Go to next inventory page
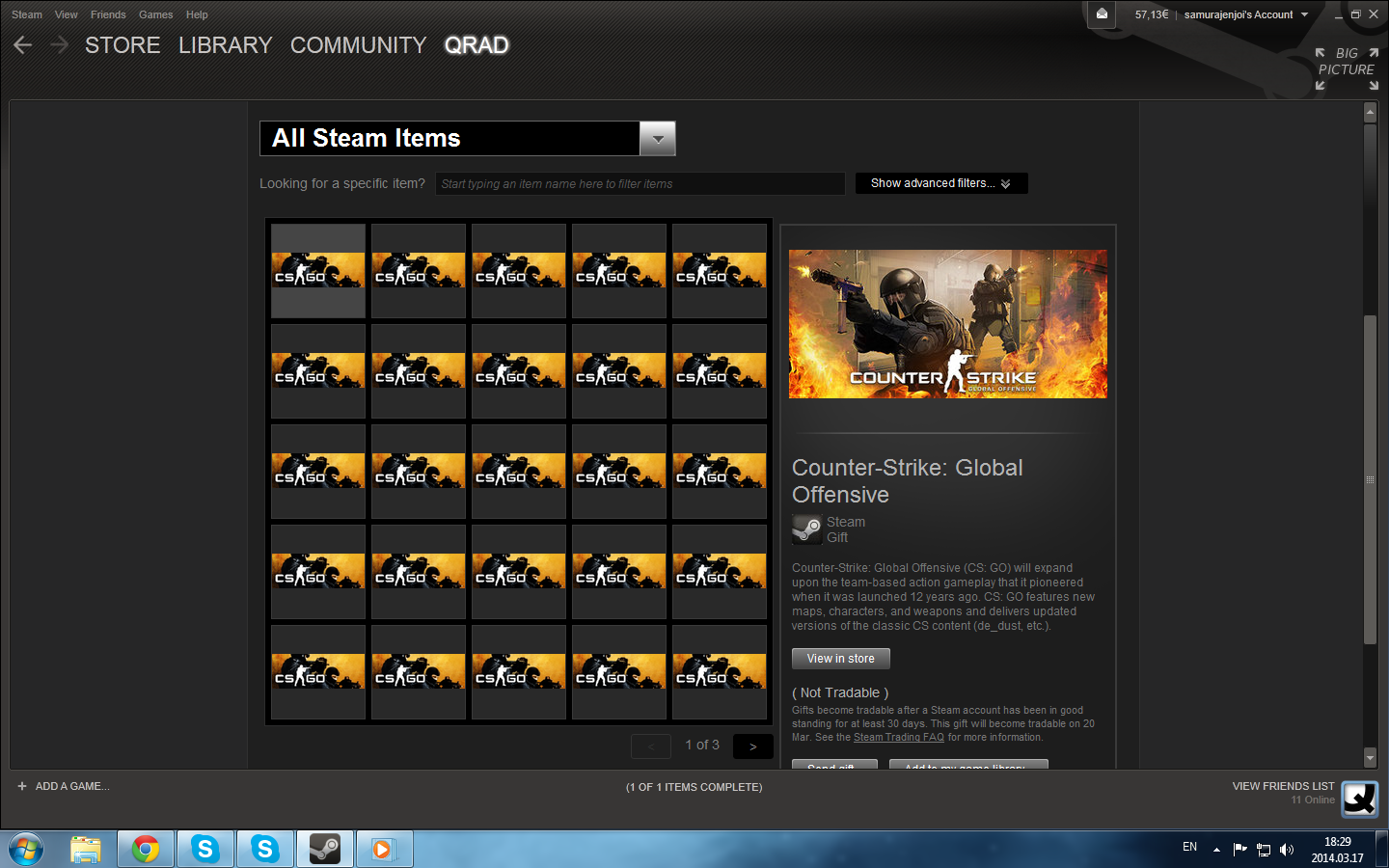 (x=753, y=746)
